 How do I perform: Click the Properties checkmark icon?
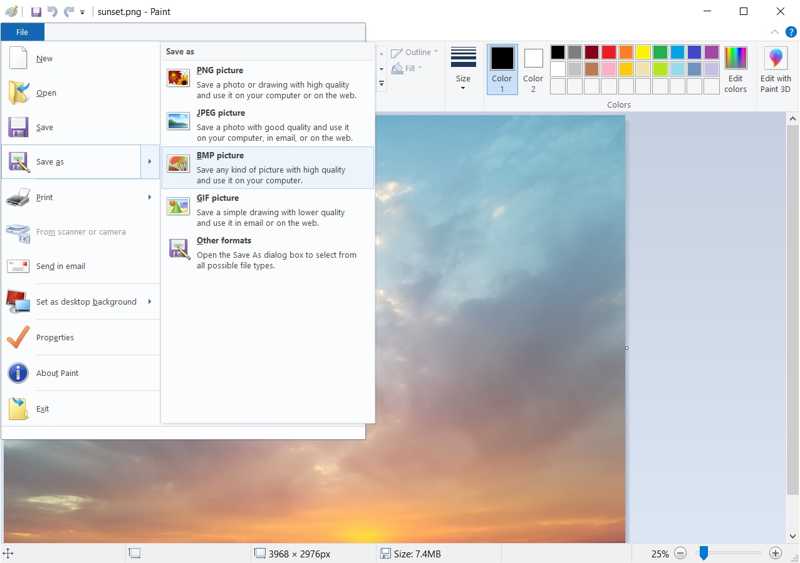(19, 337)
